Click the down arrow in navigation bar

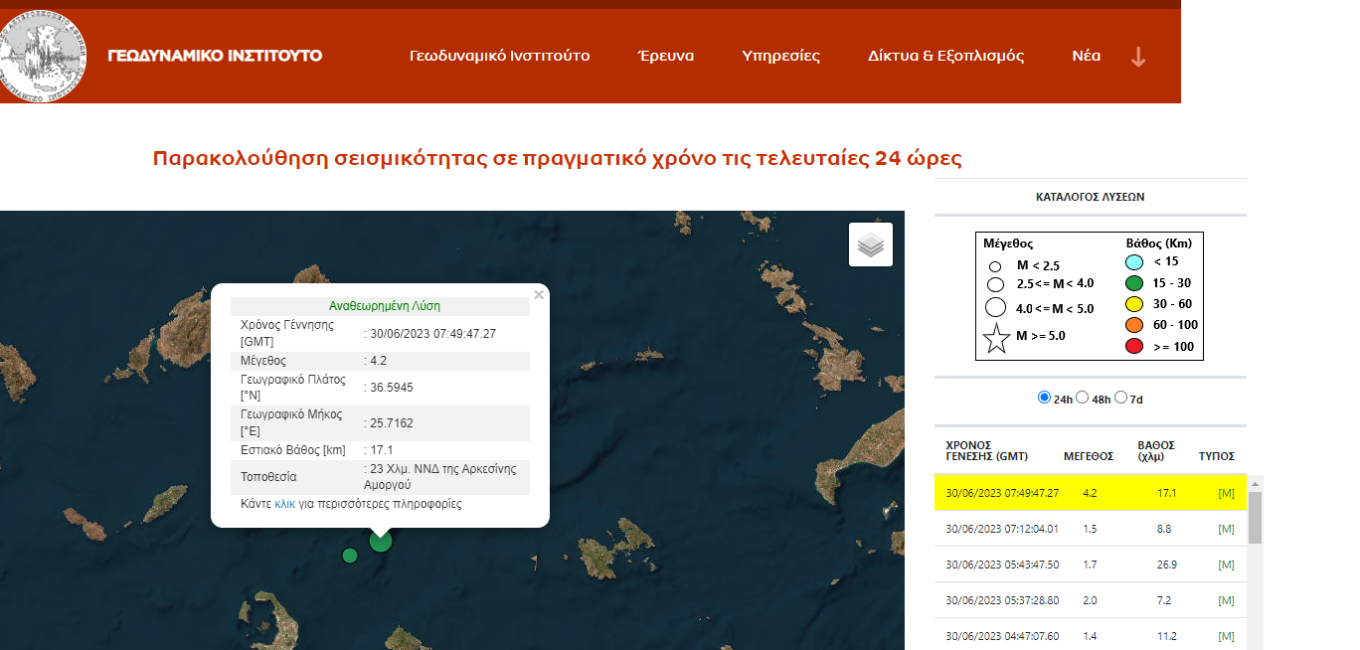pyautogui.click(x=1138, y=57)
